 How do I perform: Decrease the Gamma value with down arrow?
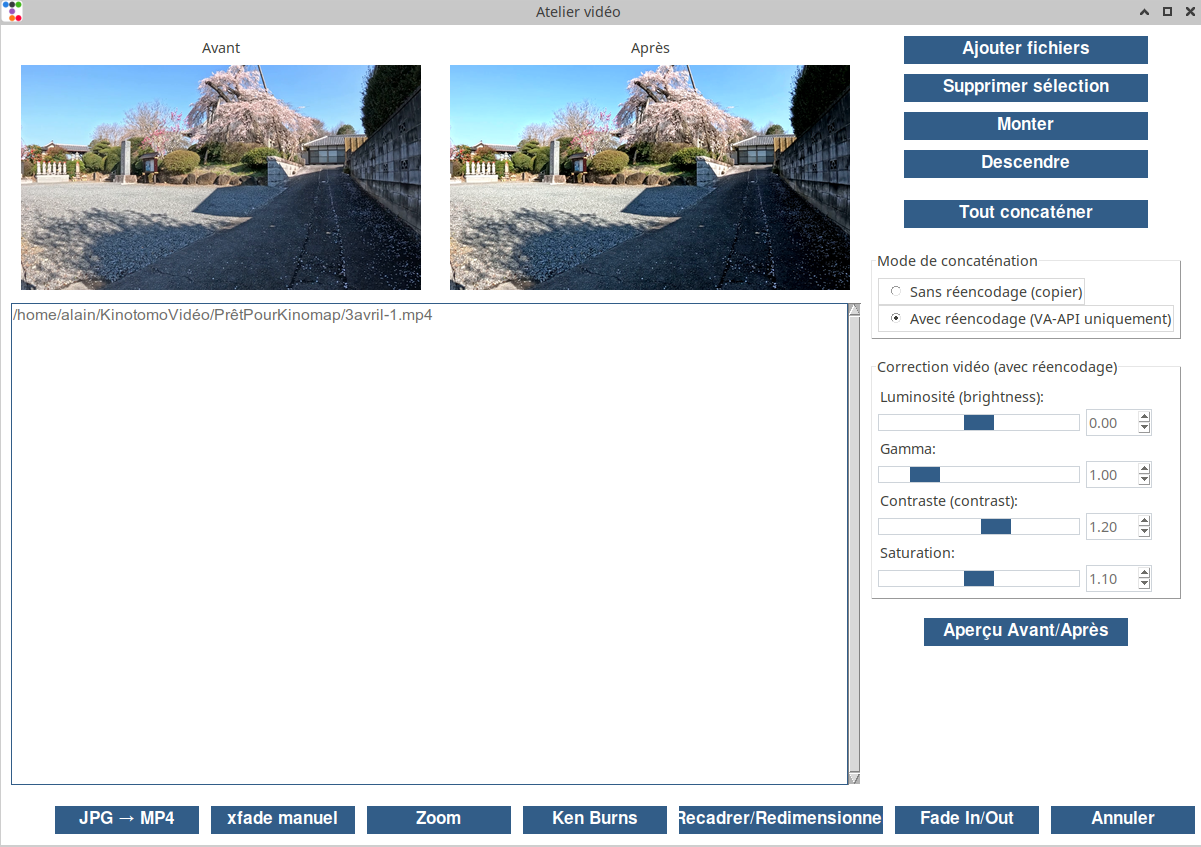(x=1145, y=481)
